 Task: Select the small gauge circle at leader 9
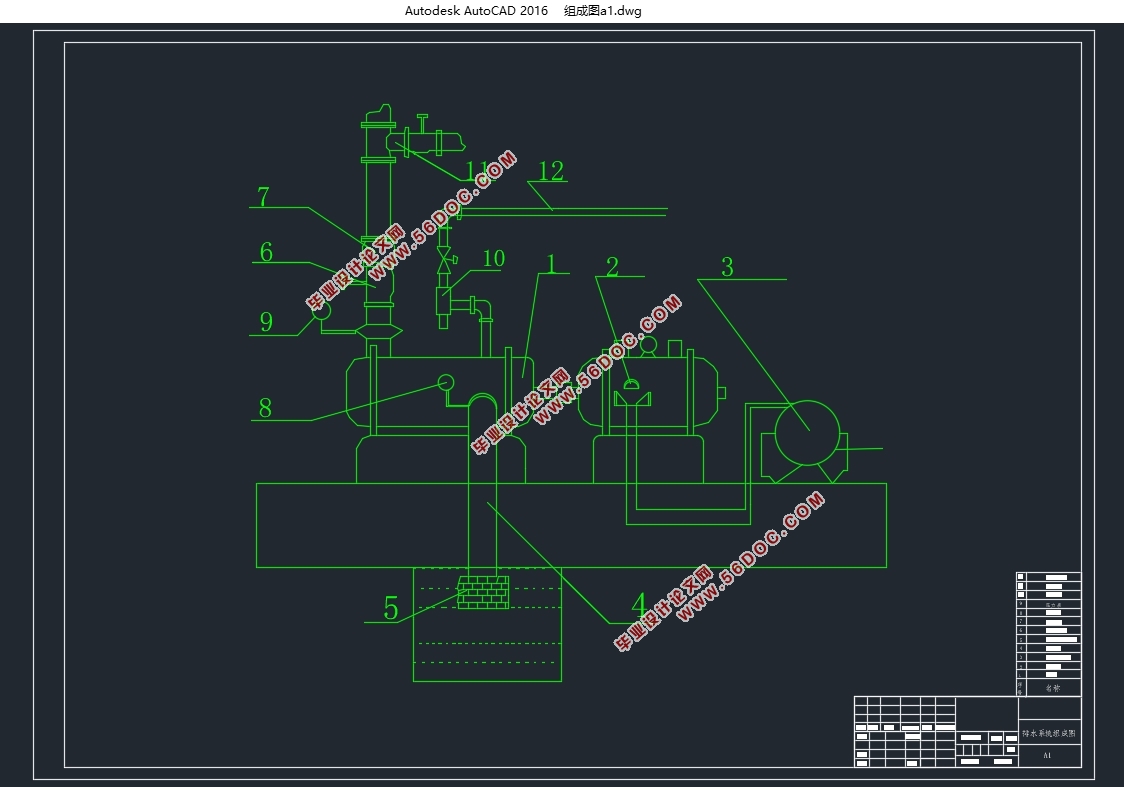pyautogui.click(x=322, y=311)
